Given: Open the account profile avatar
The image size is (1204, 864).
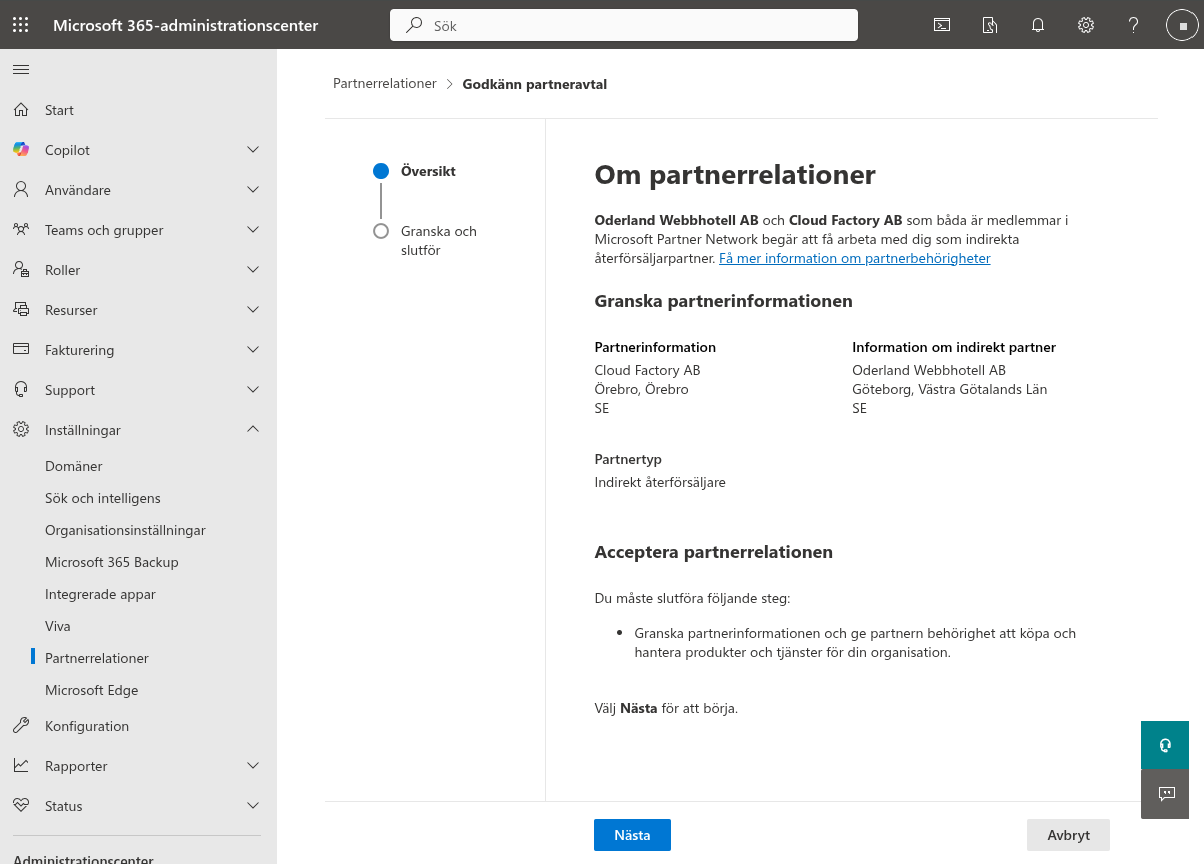Looking at the screenshot, I should pos(1182,25).
